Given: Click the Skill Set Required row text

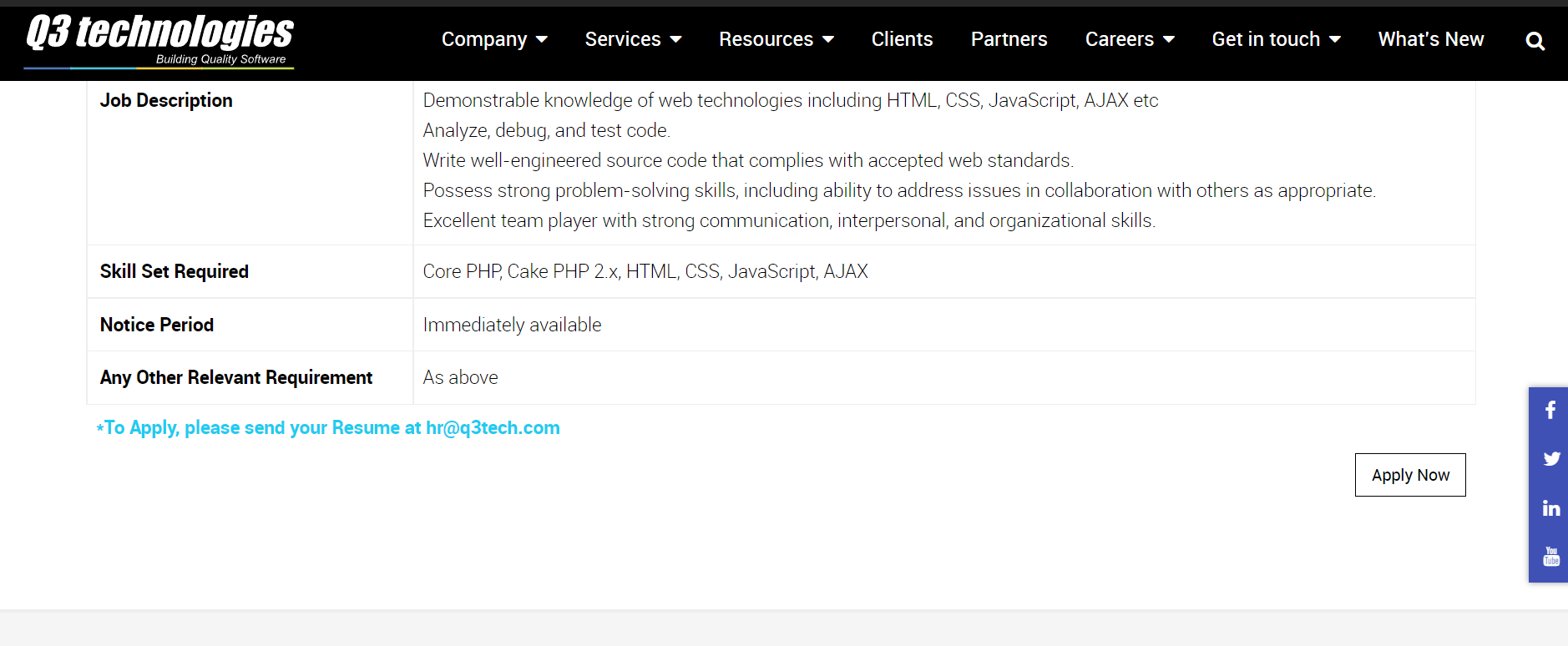Looking at the screenshot, I should (175, 271).
